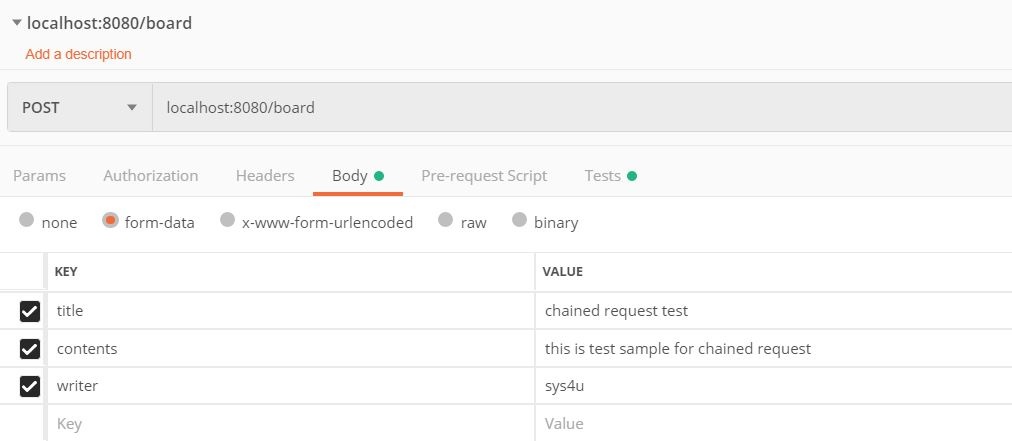
Task: Select the form-data radio button
Action: pyautogui.click(x=111, y=221)
